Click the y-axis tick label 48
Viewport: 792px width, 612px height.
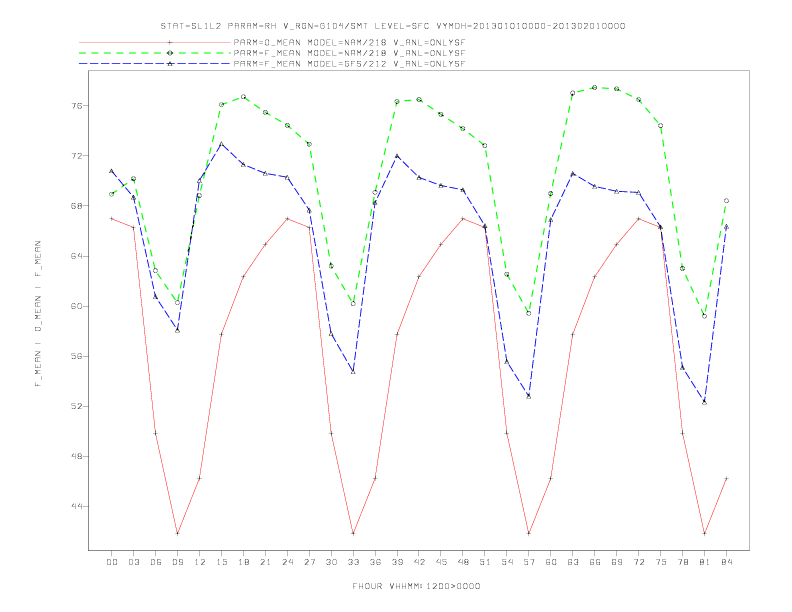click(x=77, y=456)
